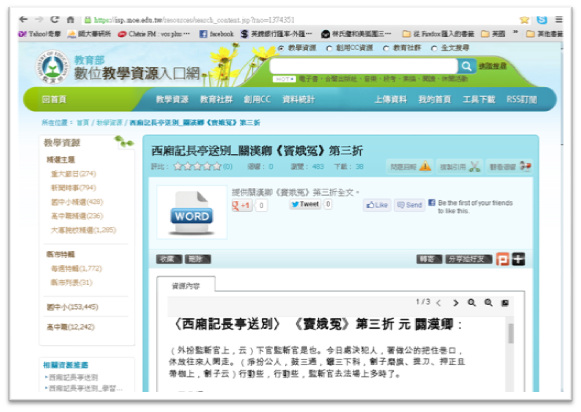Open 教育社群 in the navigation bar

[x=216, y=99]
